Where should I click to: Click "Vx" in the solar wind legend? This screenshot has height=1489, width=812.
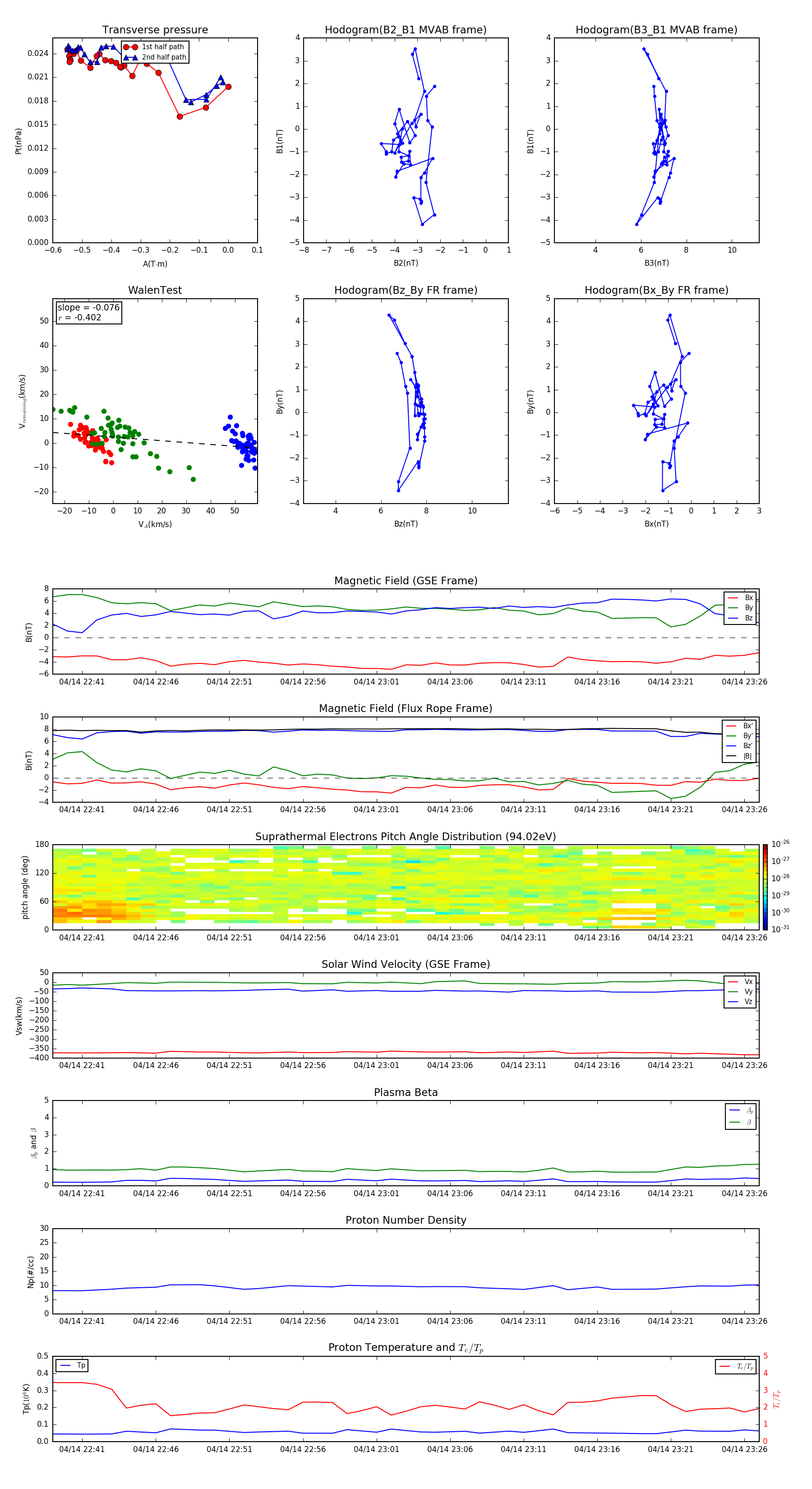tap(741, 981)
